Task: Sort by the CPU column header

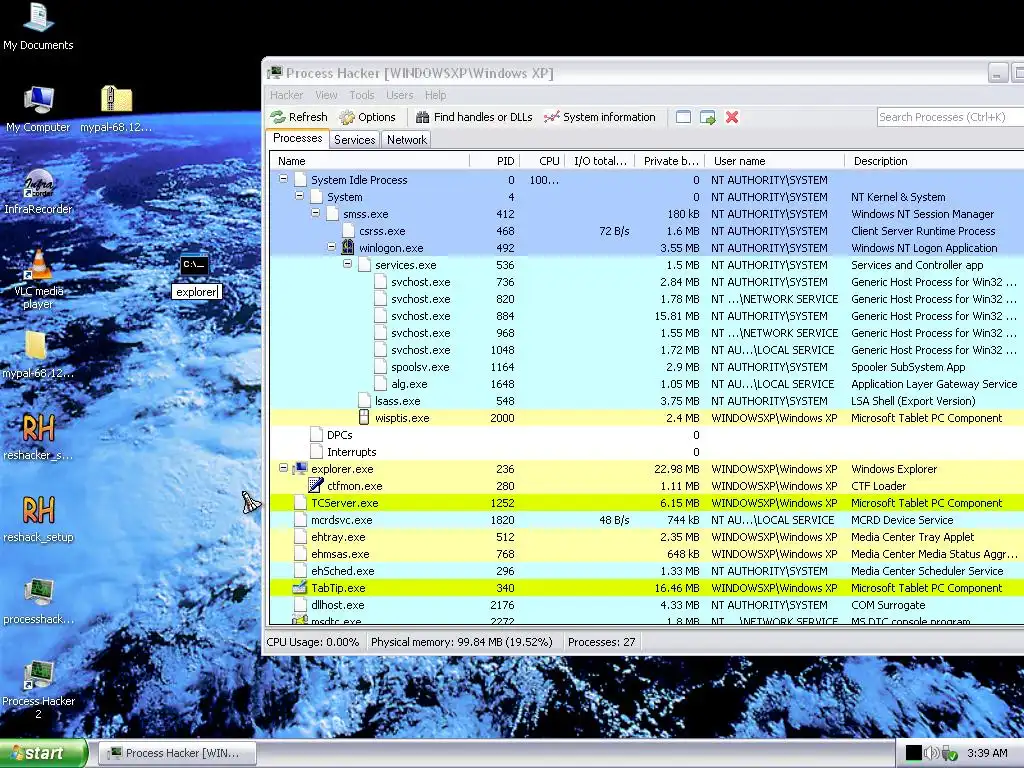Action: pyautogui.click(x=541, y=161)
